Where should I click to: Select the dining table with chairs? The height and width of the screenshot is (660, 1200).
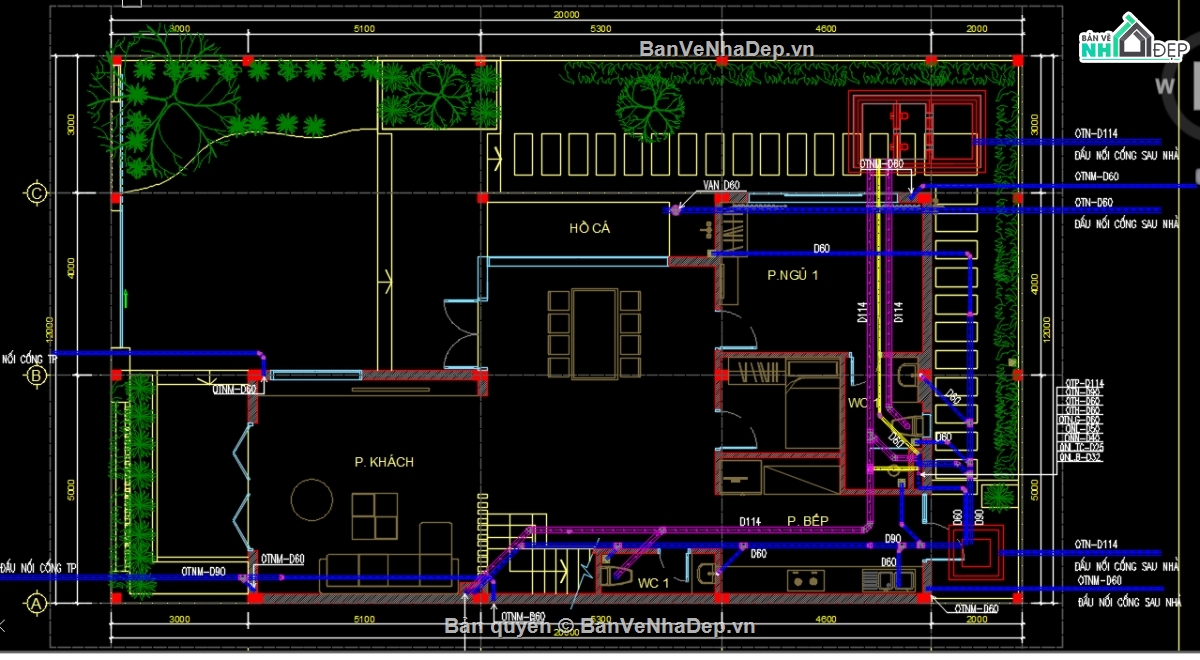(x=594, y=334)
